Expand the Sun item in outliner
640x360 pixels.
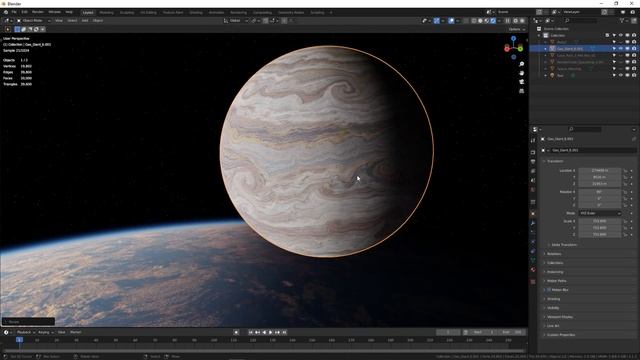545,76
